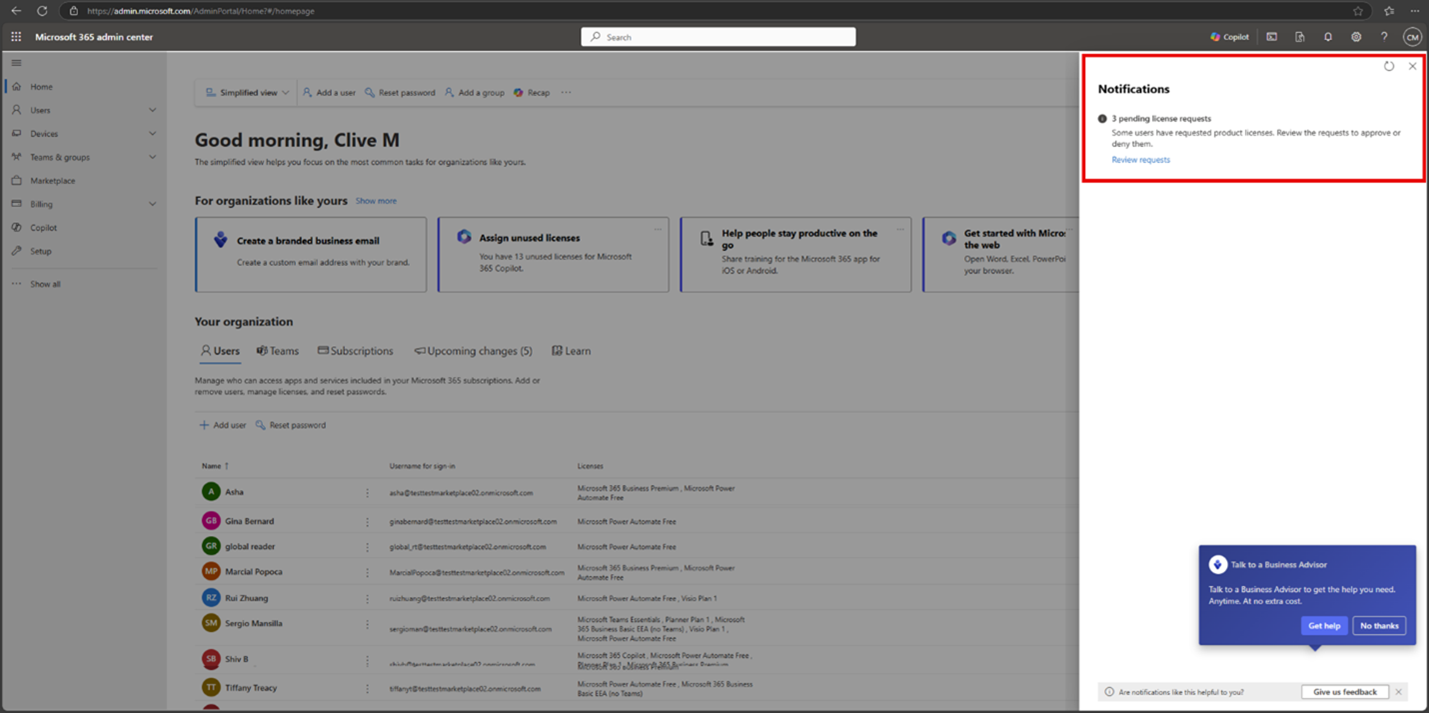
Task: Dismiss the notifications feedback bar
Action: coord(1398,692)
